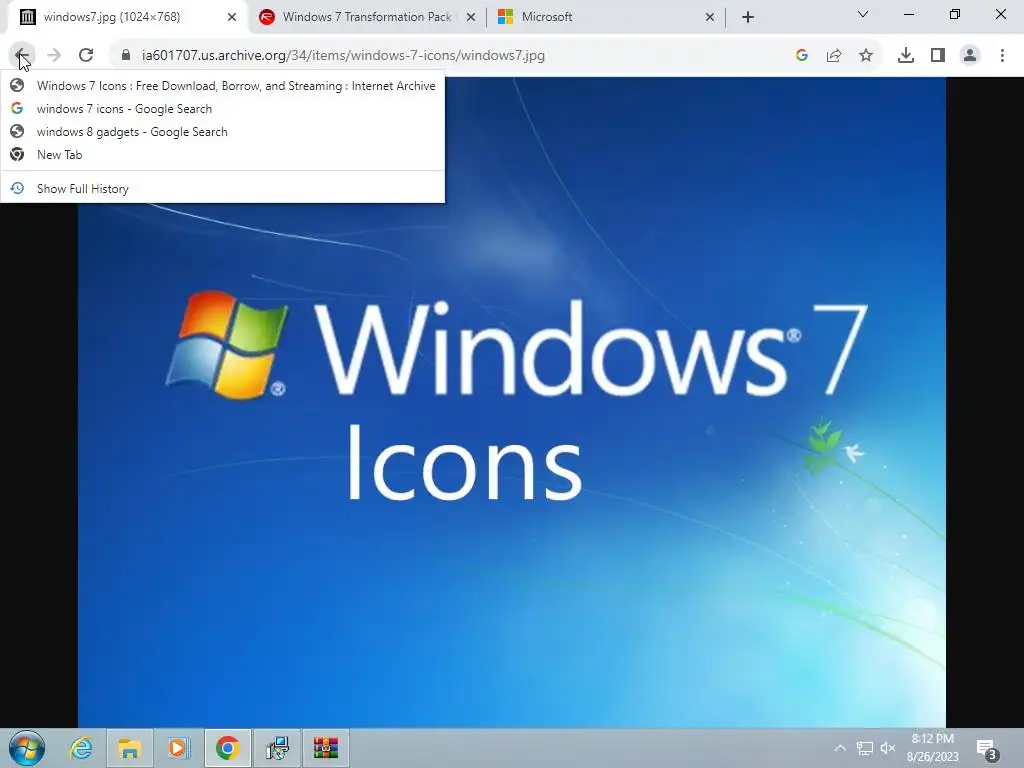The height and width of the screenshot is (768, 1024).
Task: Click the Chrome taskbar icon
Action: coord(227,748)
